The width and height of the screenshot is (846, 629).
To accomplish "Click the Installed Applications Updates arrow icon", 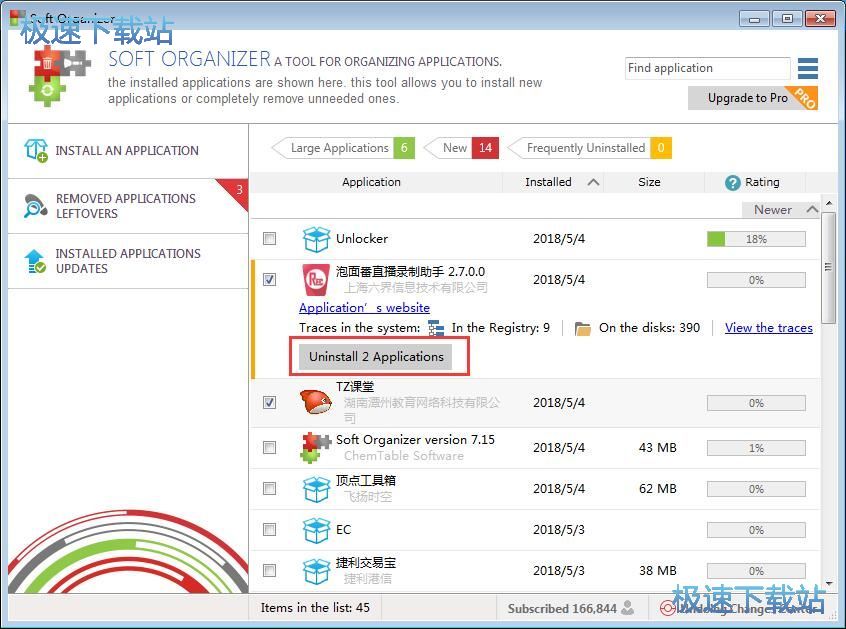I will [35, 261].
